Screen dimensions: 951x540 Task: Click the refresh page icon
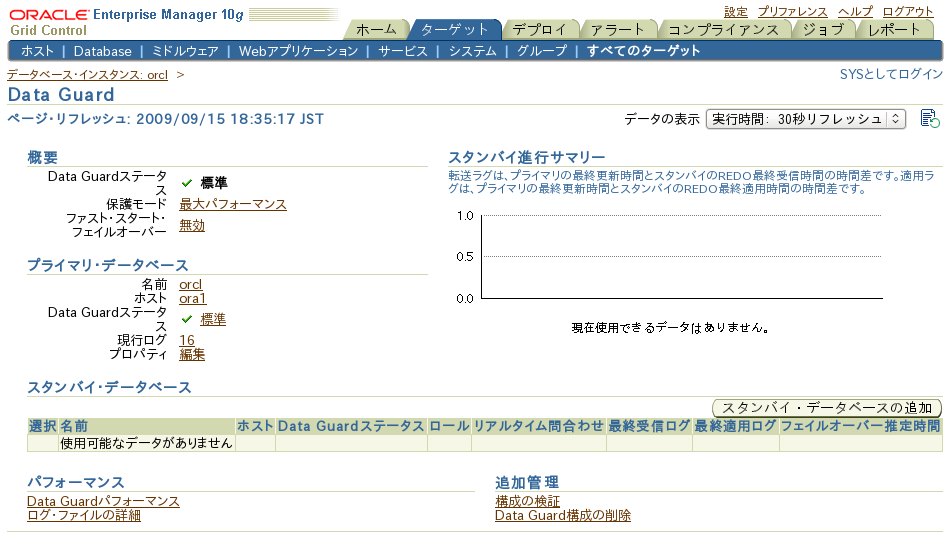(x=929, y=118)
